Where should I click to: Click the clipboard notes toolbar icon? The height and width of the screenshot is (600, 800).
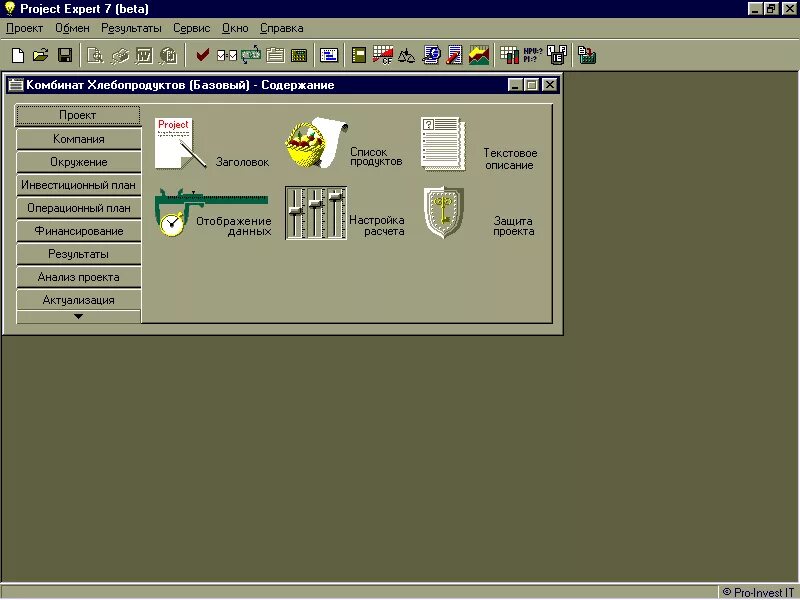275,55
